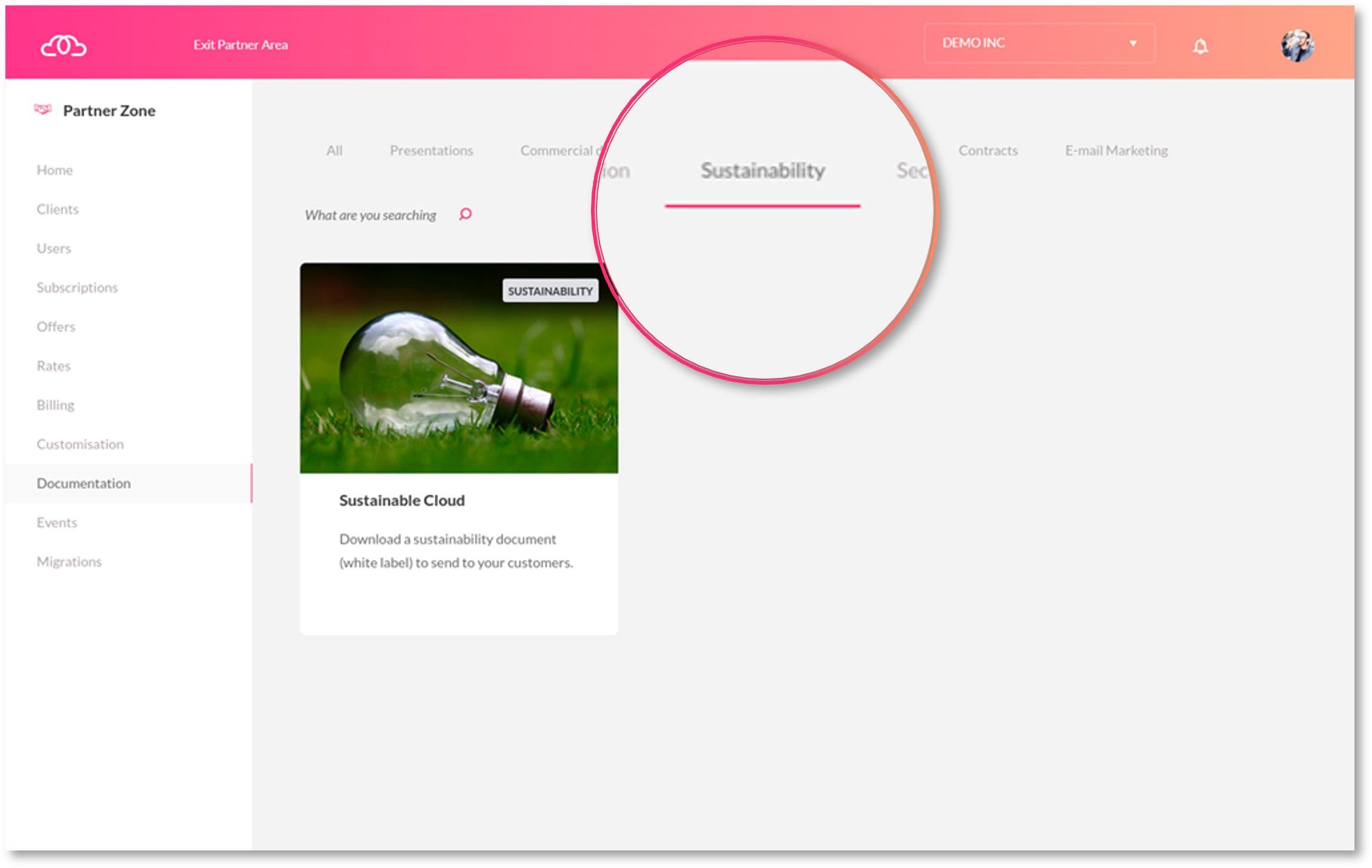
Task: Switch to the All tab
Action: pyautogui.click(x=334, y=151)
